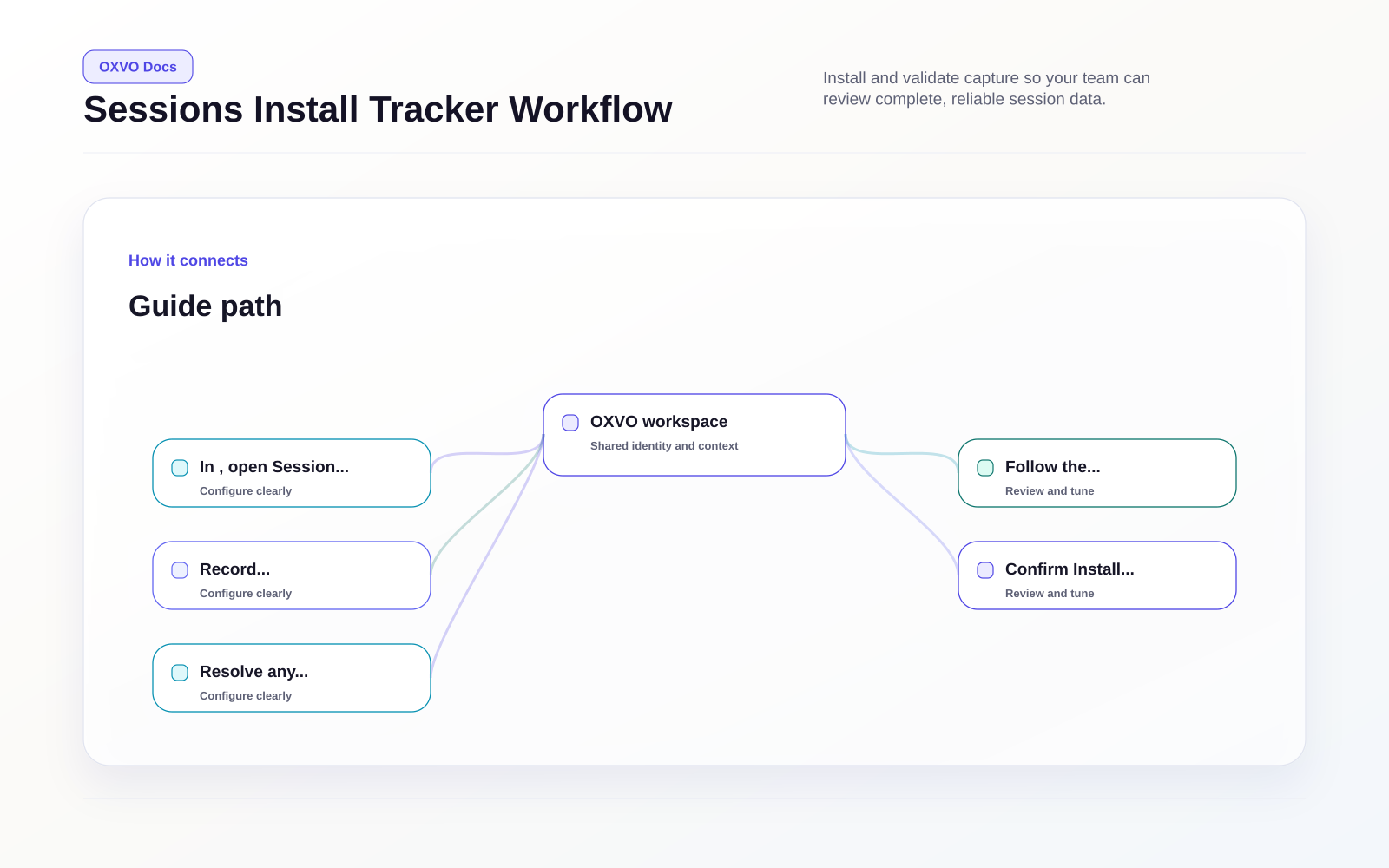Click the green icon in Follow the... node

point(985,468)
